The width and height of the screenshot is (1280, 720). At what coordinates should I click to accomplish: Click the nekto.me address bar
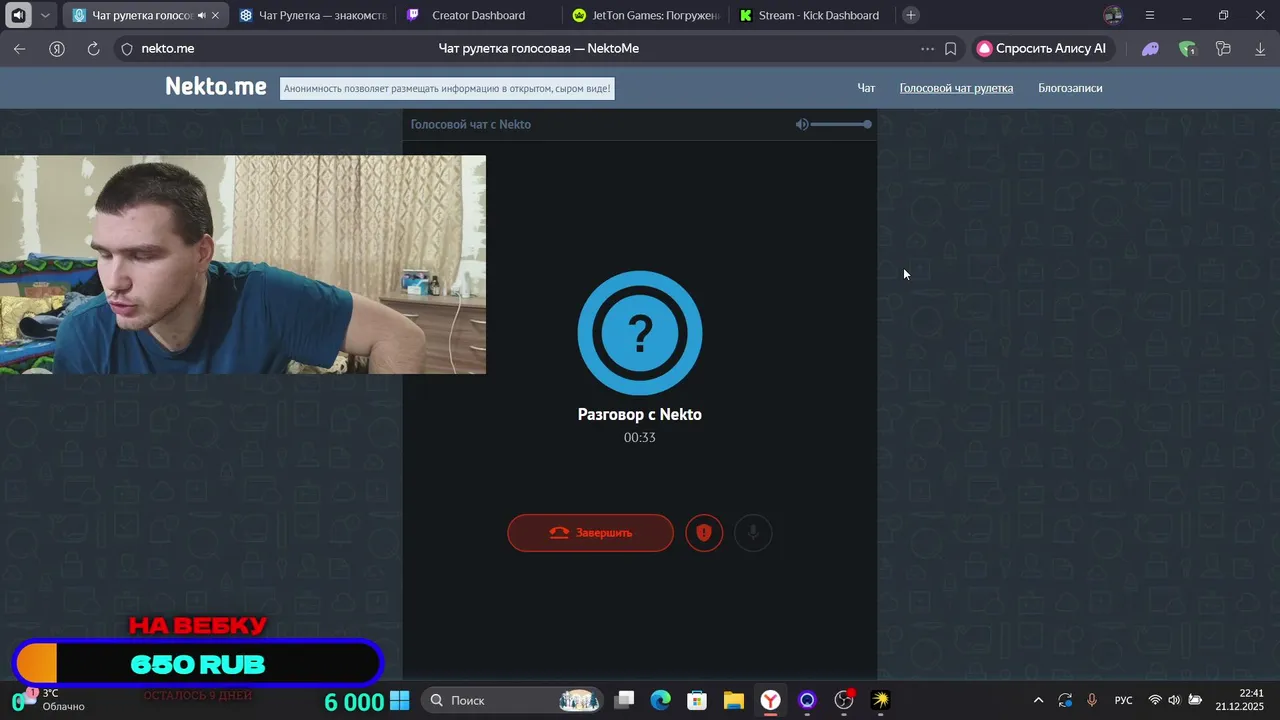[538, 48]
